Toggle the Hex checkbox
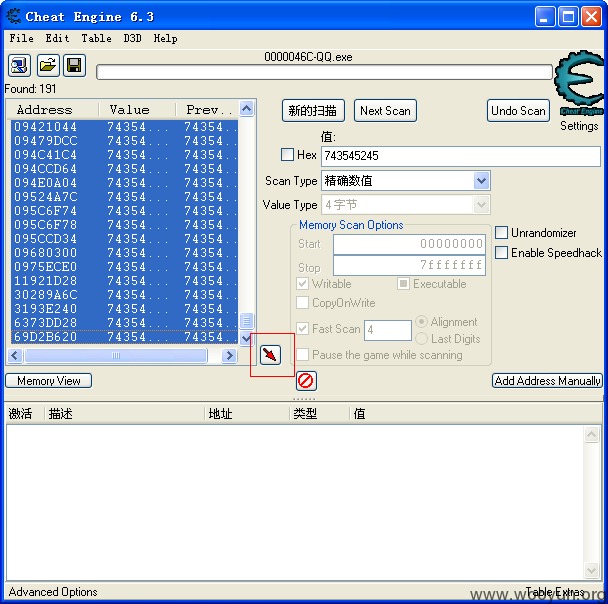Image resolution: width=608 pixels, height=604 pixels. [287, 155]
